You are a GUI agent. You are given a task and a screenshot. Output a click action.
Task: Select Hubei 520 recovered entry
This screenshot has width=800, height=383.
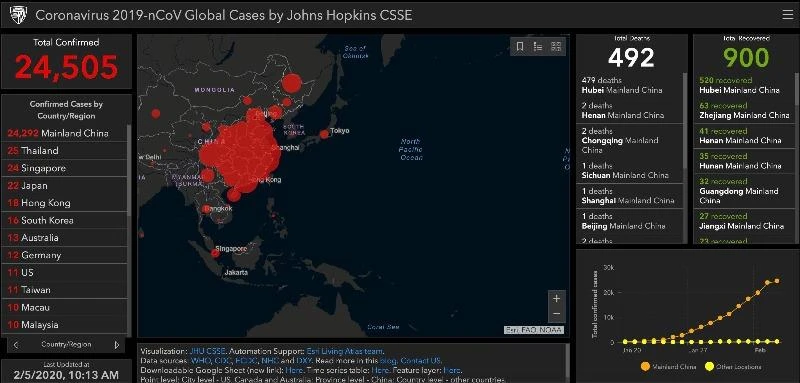(x=744, y=85)
